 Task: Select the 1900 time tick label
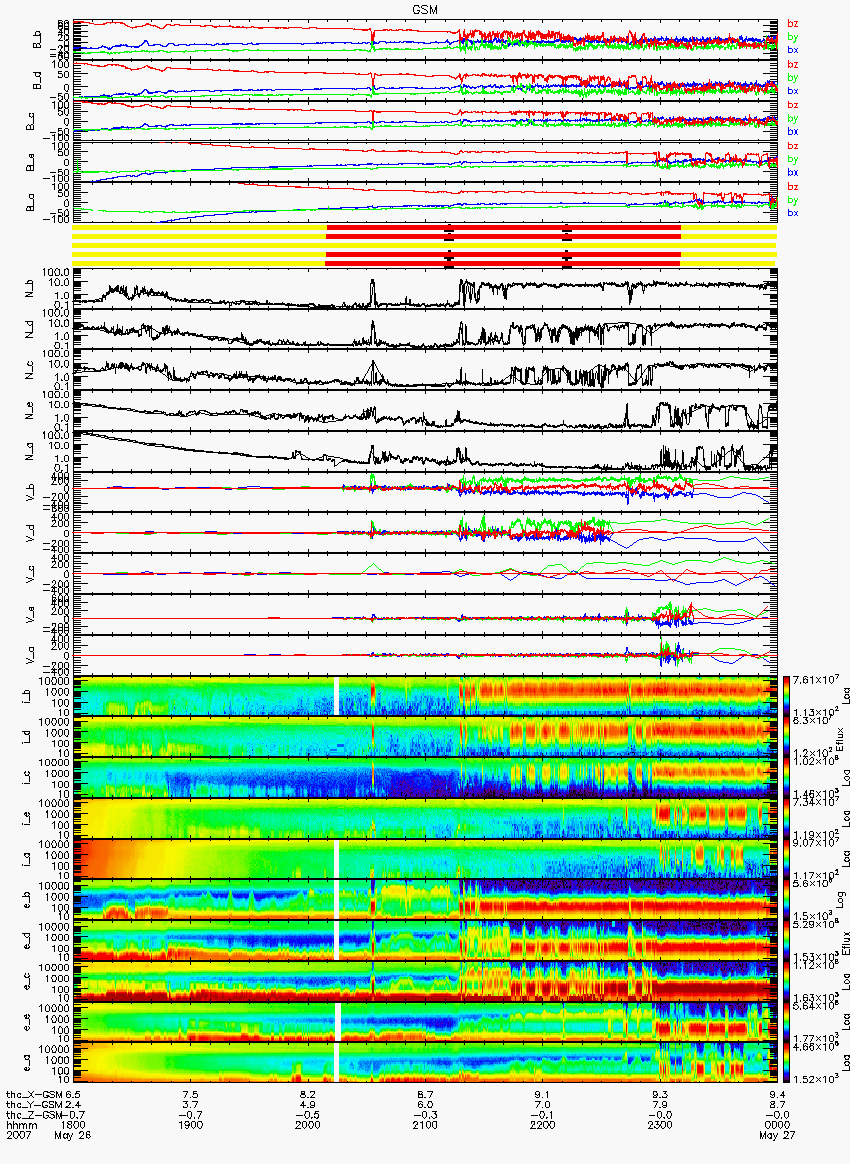[x=191, y=1125]
